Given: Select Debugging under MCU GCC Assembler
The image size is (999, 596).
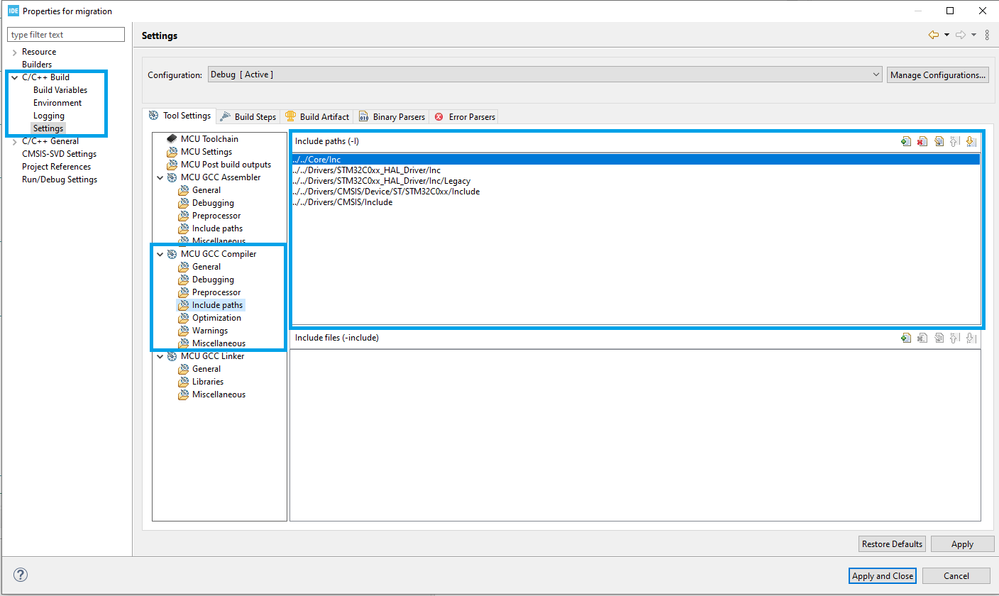Looking at the screenshot, I should (213, 203).
